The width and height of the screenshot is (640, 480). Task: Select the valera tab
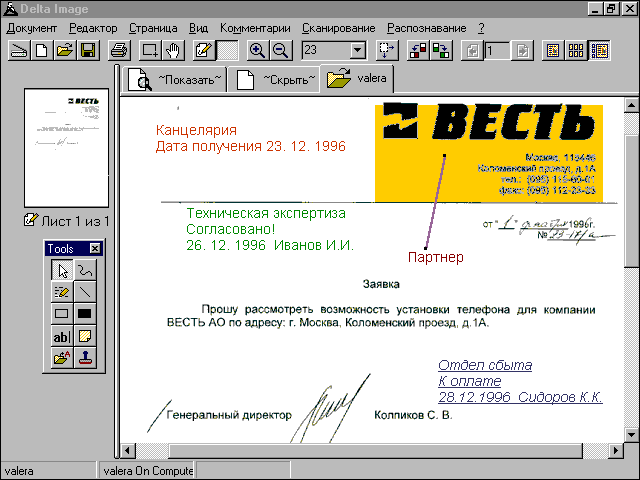click(357, 79)
